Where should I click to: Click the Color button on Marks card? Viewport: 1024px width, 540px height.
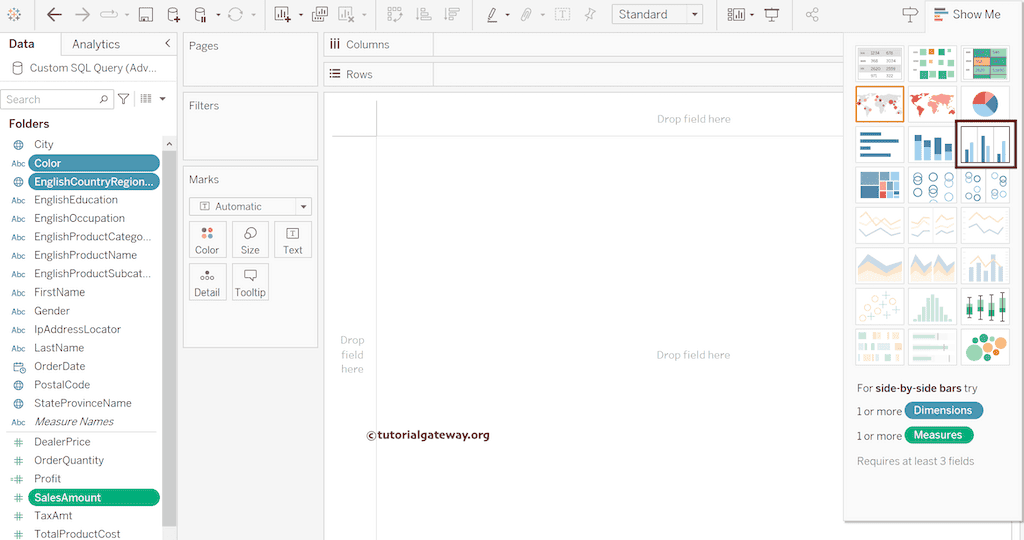(207, 240)
